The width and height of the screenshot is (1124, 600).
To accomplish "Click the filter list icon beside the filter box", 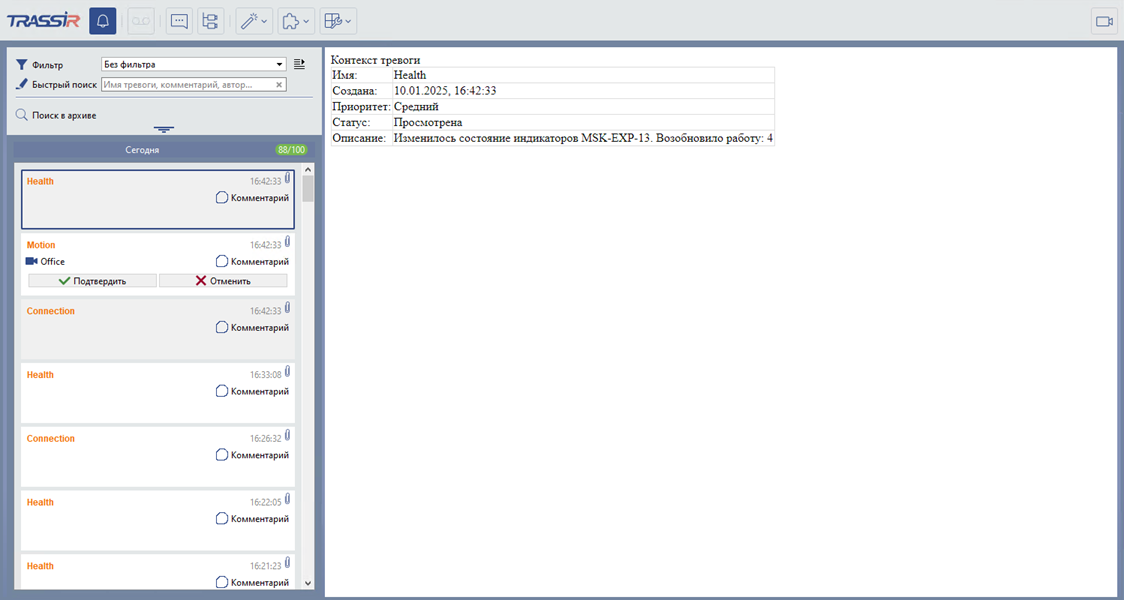I will point(299,64).
